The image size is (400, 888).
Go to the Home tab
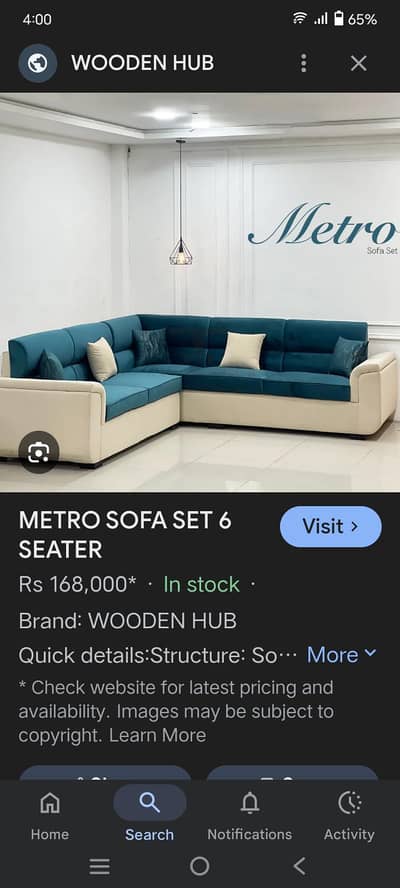tap(50, 816)
